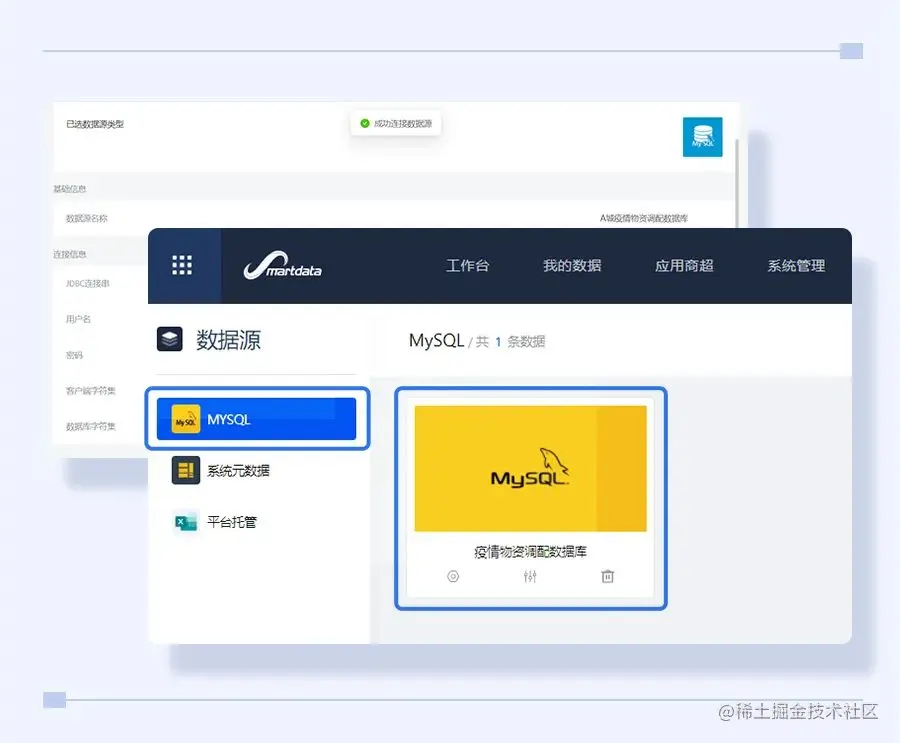
Task: Click the A城疫情物资调配数据库 value
Action: click(x=643, y=218)
